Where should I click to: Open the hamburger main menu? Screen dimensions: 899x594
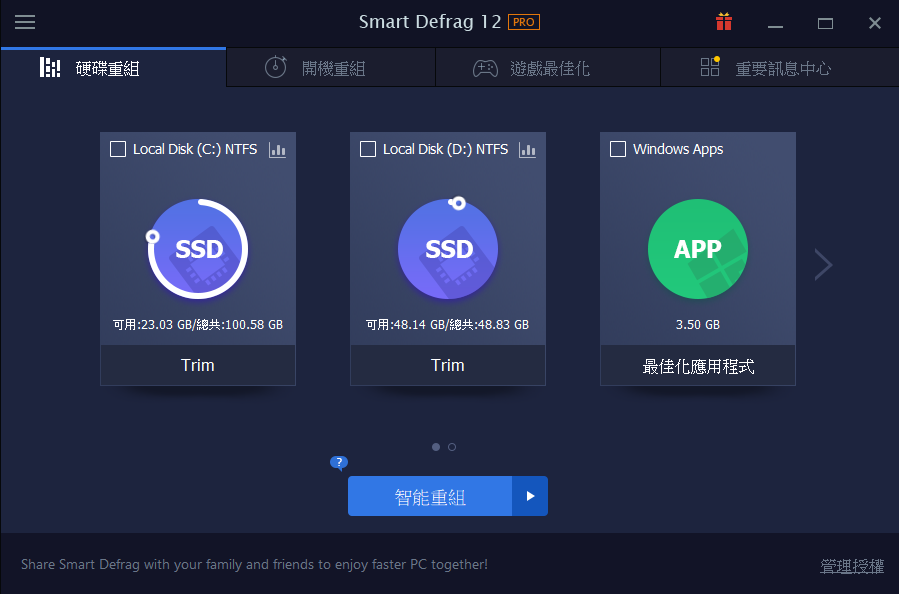(25, 22)
